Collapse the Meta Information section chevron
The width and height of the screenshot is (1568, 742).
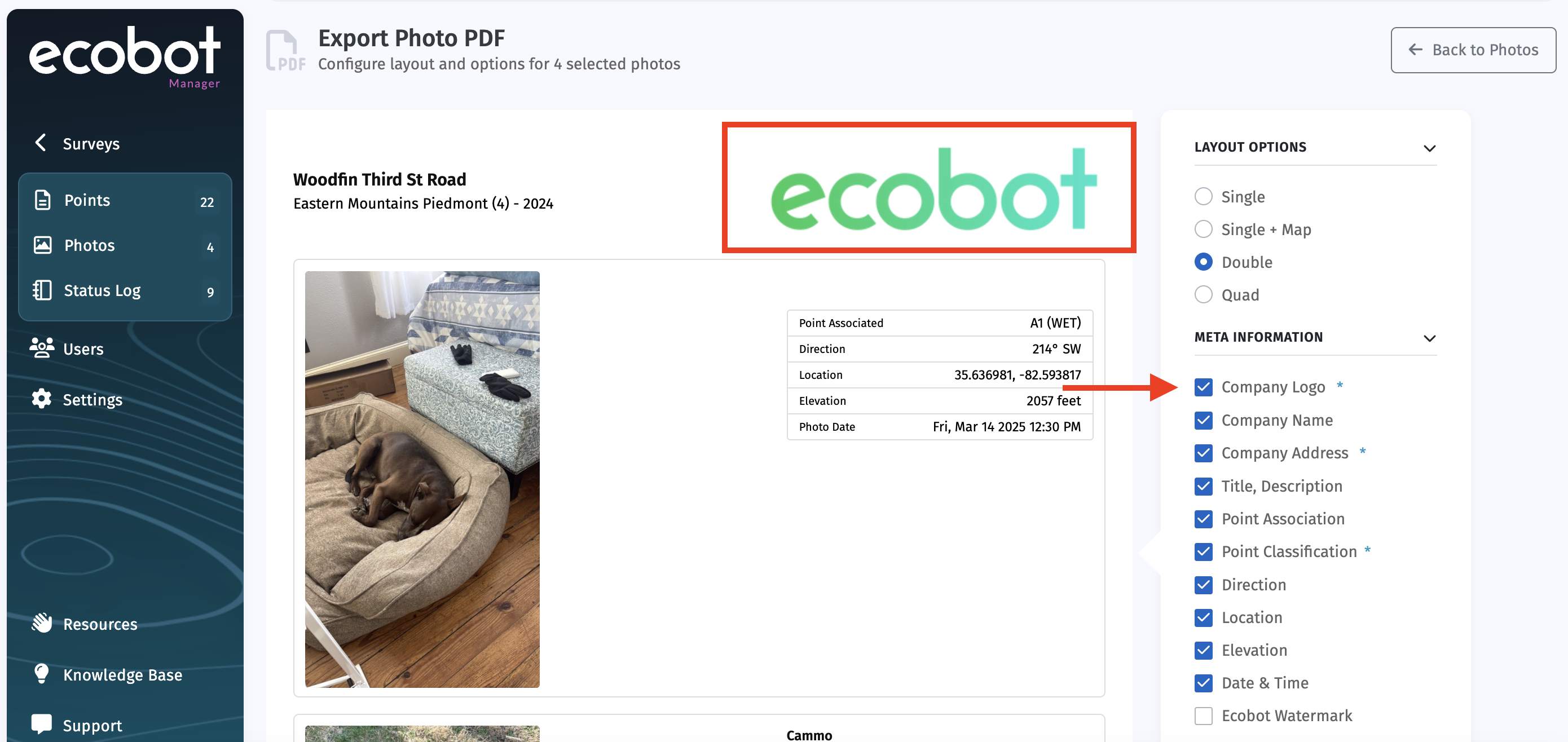click(1429, 338)
